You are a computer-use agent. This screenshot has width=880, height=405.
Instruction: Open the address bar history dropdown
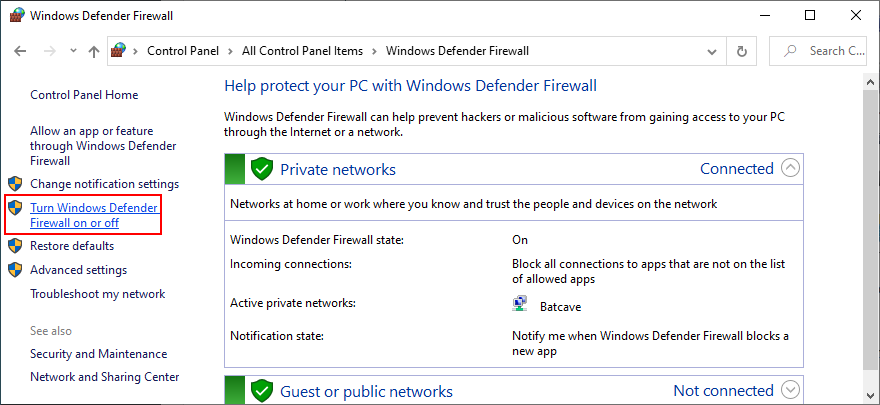point(713,51)
